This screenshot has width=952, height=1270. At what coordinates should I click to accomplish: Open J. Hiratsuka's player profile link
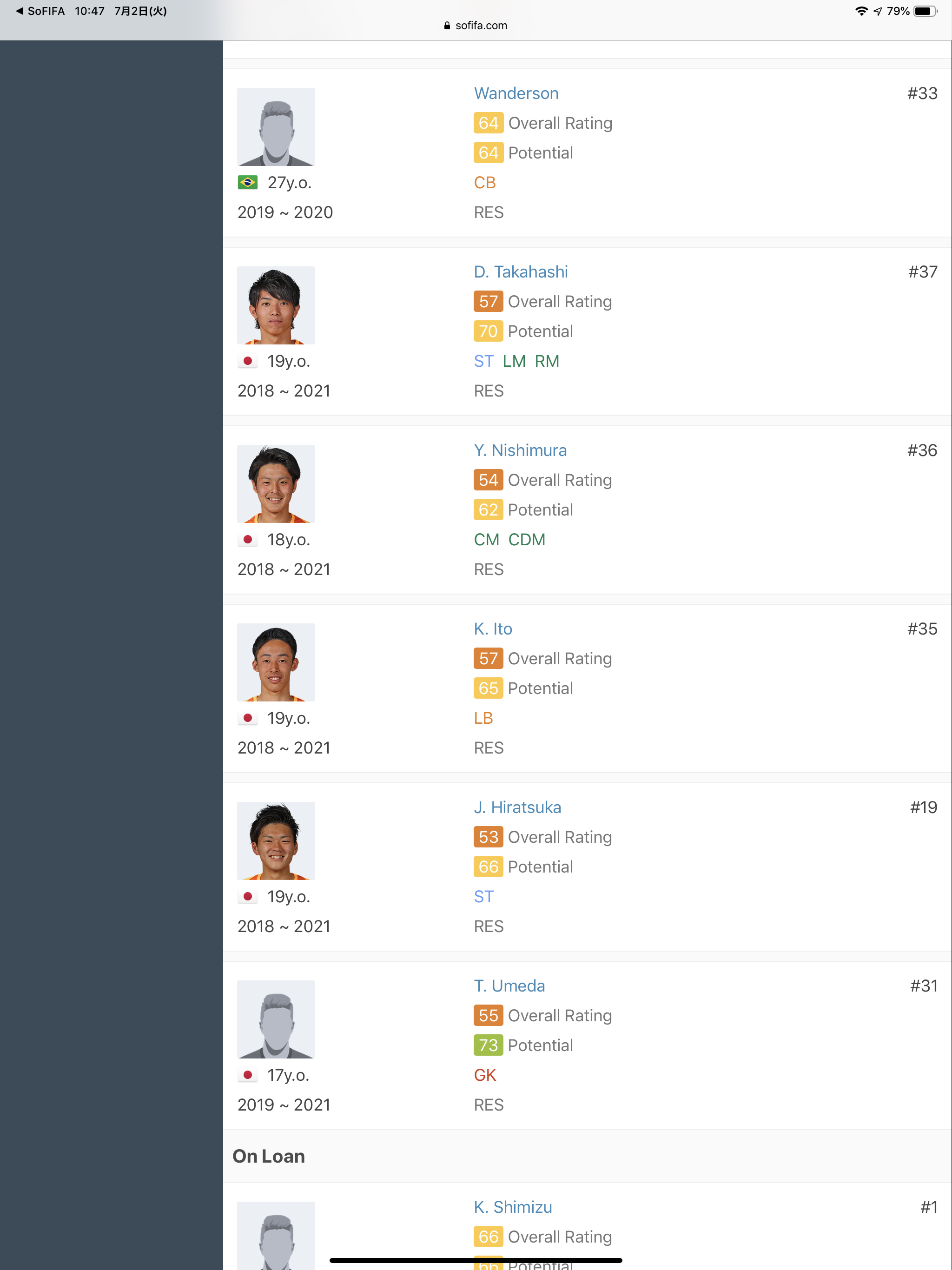[x=517, y=807]
